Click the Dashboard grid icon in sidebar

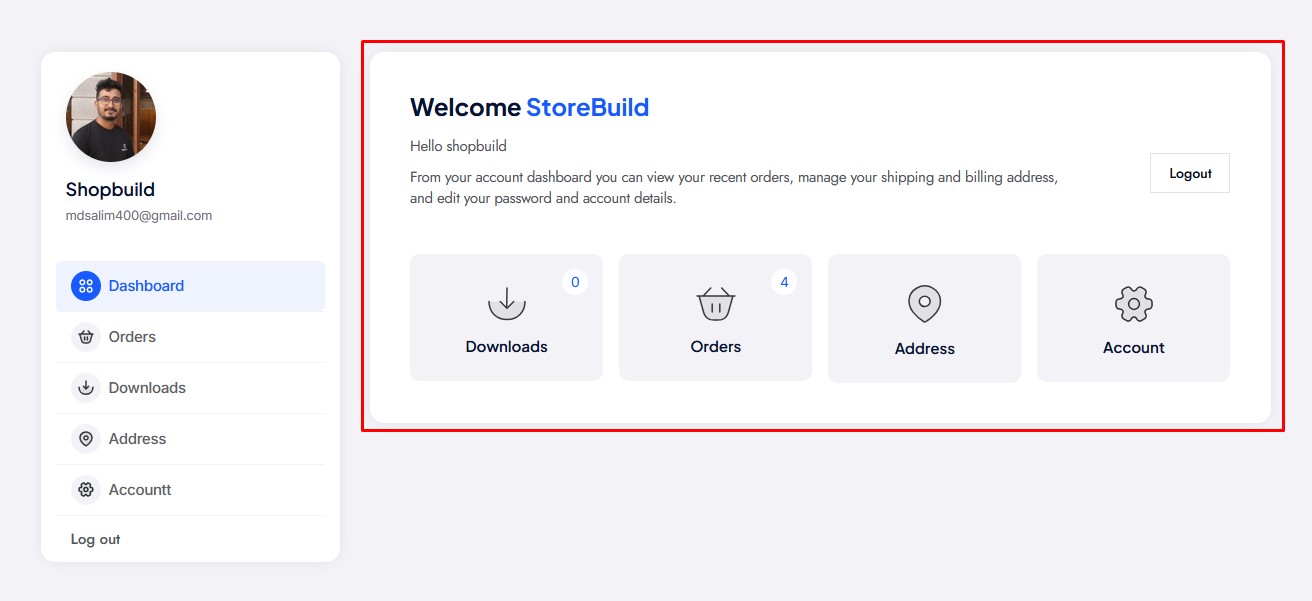pyautogui.click(x=86, y=286)
